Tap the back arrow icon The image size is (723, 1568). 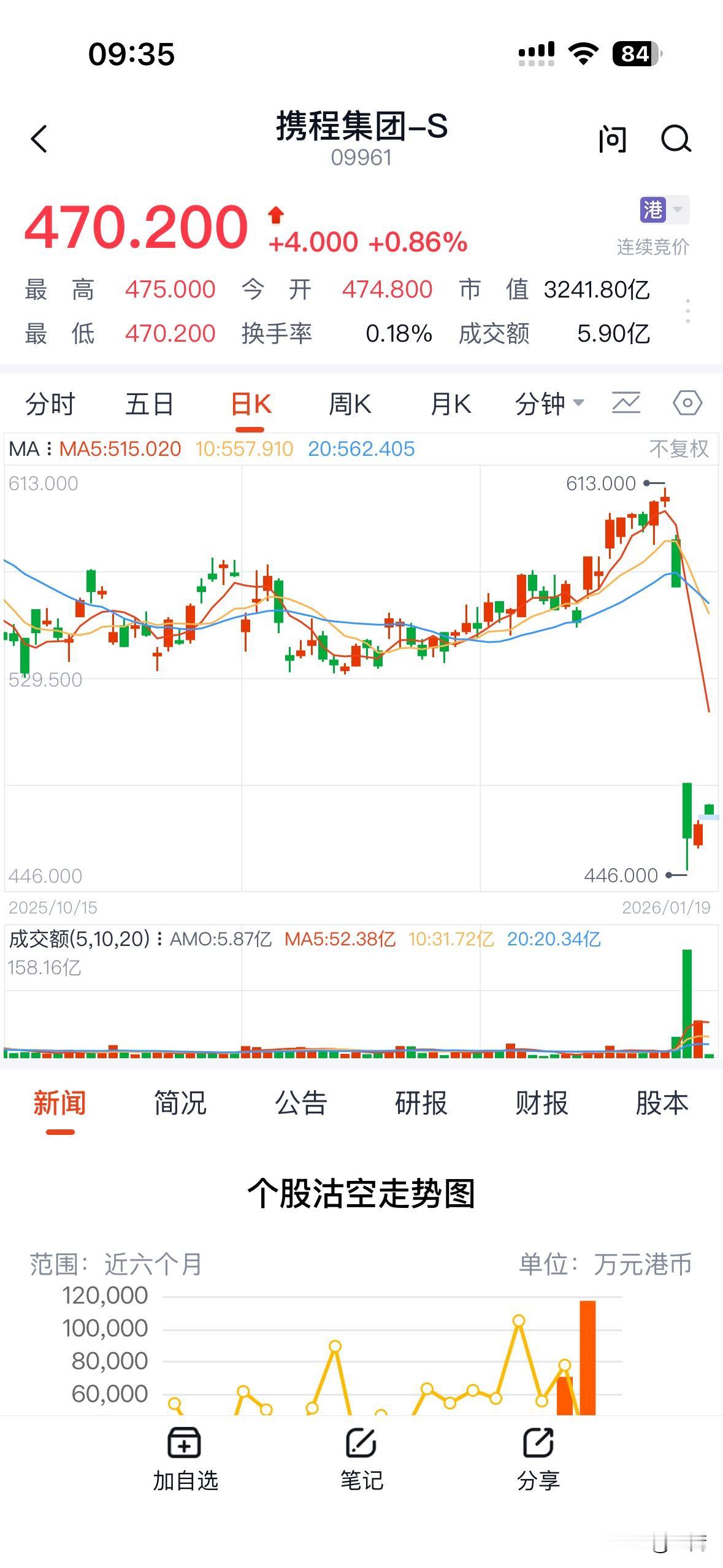click(39, 139)
